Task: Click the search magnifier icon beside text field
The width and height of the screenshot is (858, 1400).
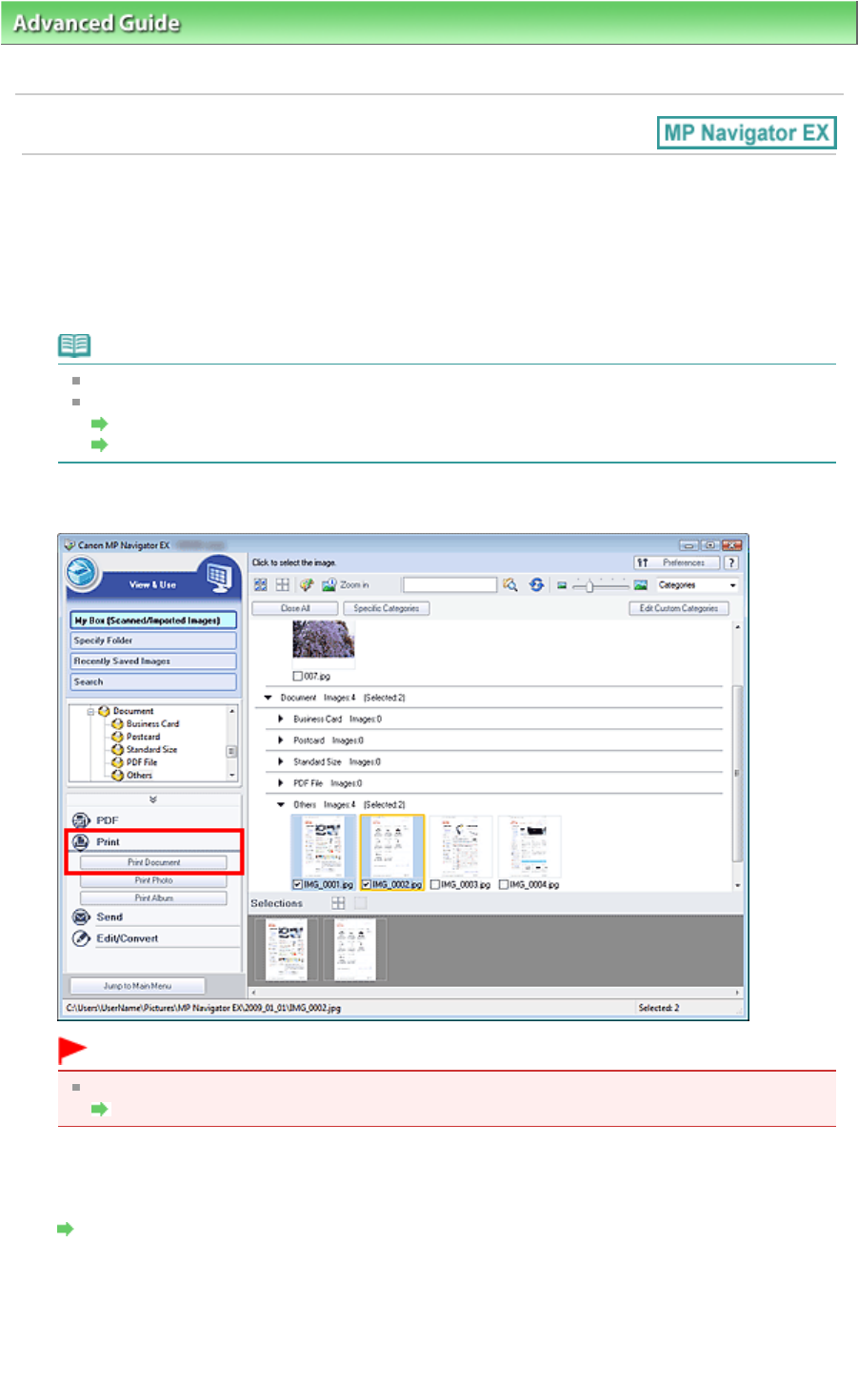Action: point(510,585)
